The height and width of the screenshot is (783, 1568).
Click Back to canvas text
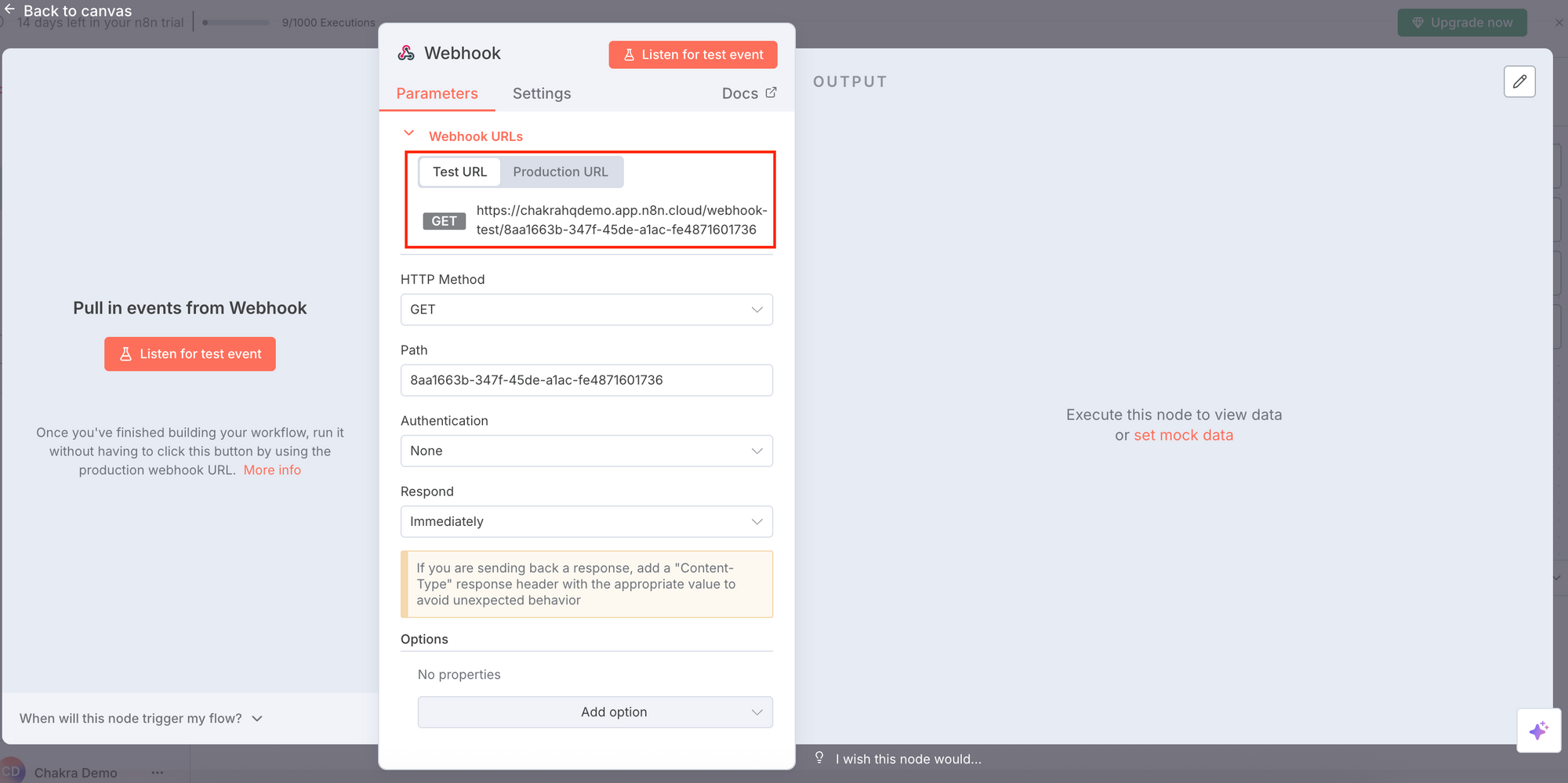coord(78,10)
